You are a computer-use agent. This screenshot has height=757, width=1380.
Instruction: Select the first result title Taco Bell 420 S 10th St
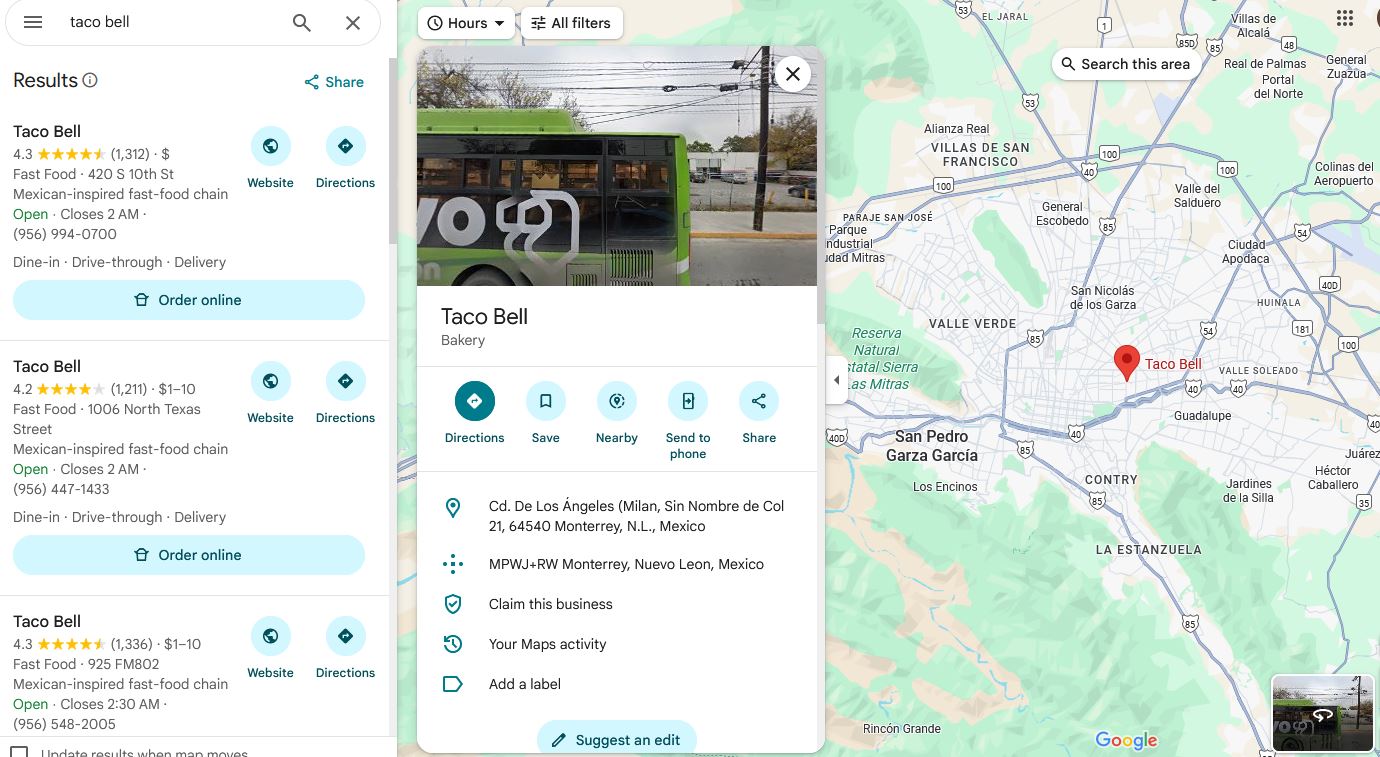47,131
